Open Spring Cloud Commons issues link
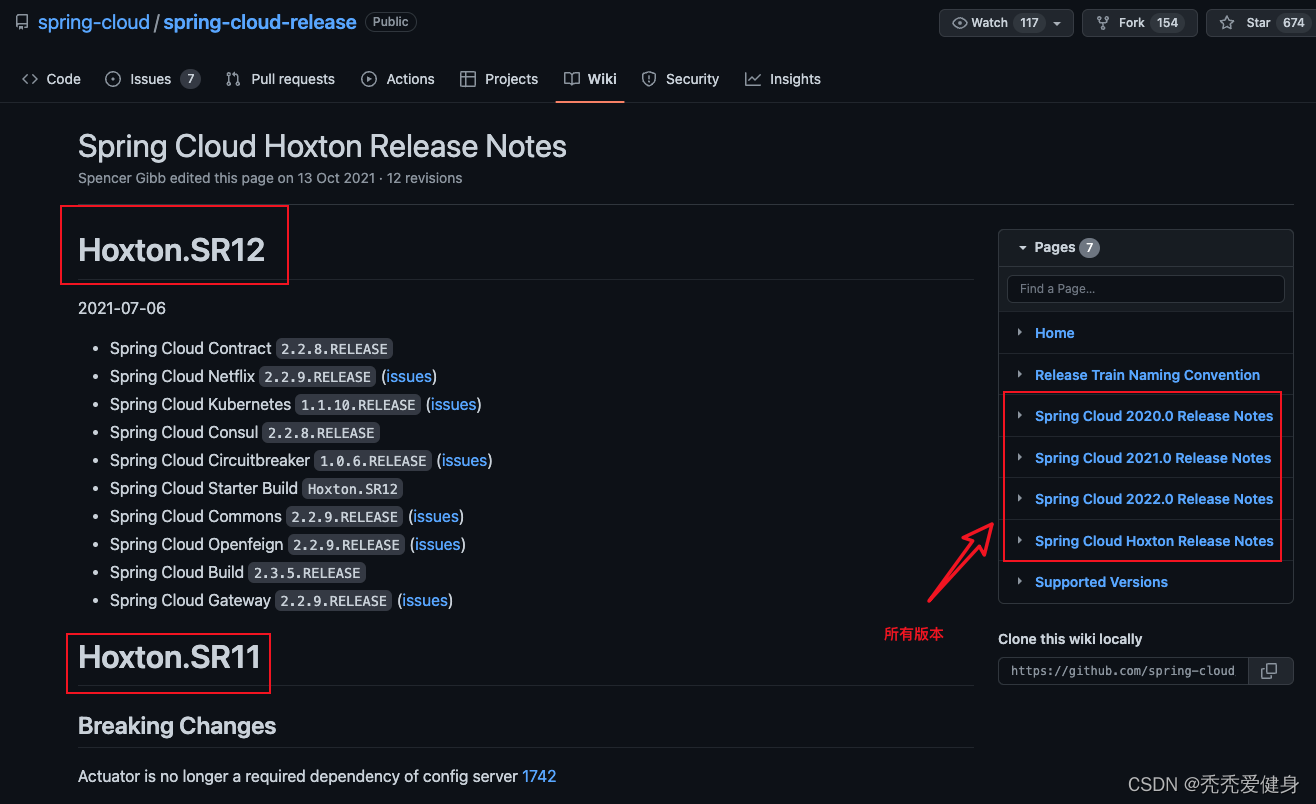This screenshot has height=804, width=1316. (x=436, y=517)
